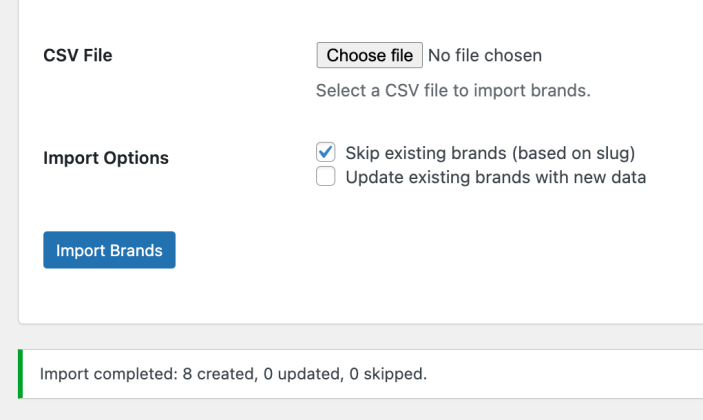Click the CSV File field label
The height and width of the screenshot is (420, 703).
click(78, 56)
